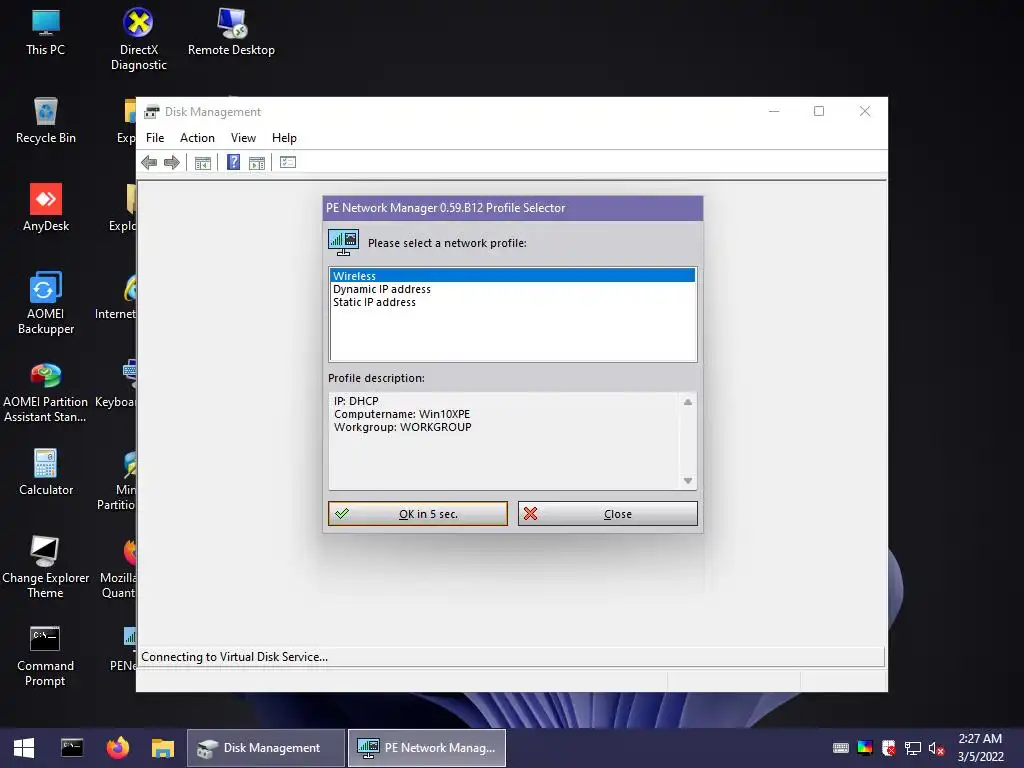Click the profile description scroll down arrow

point(688,481)
